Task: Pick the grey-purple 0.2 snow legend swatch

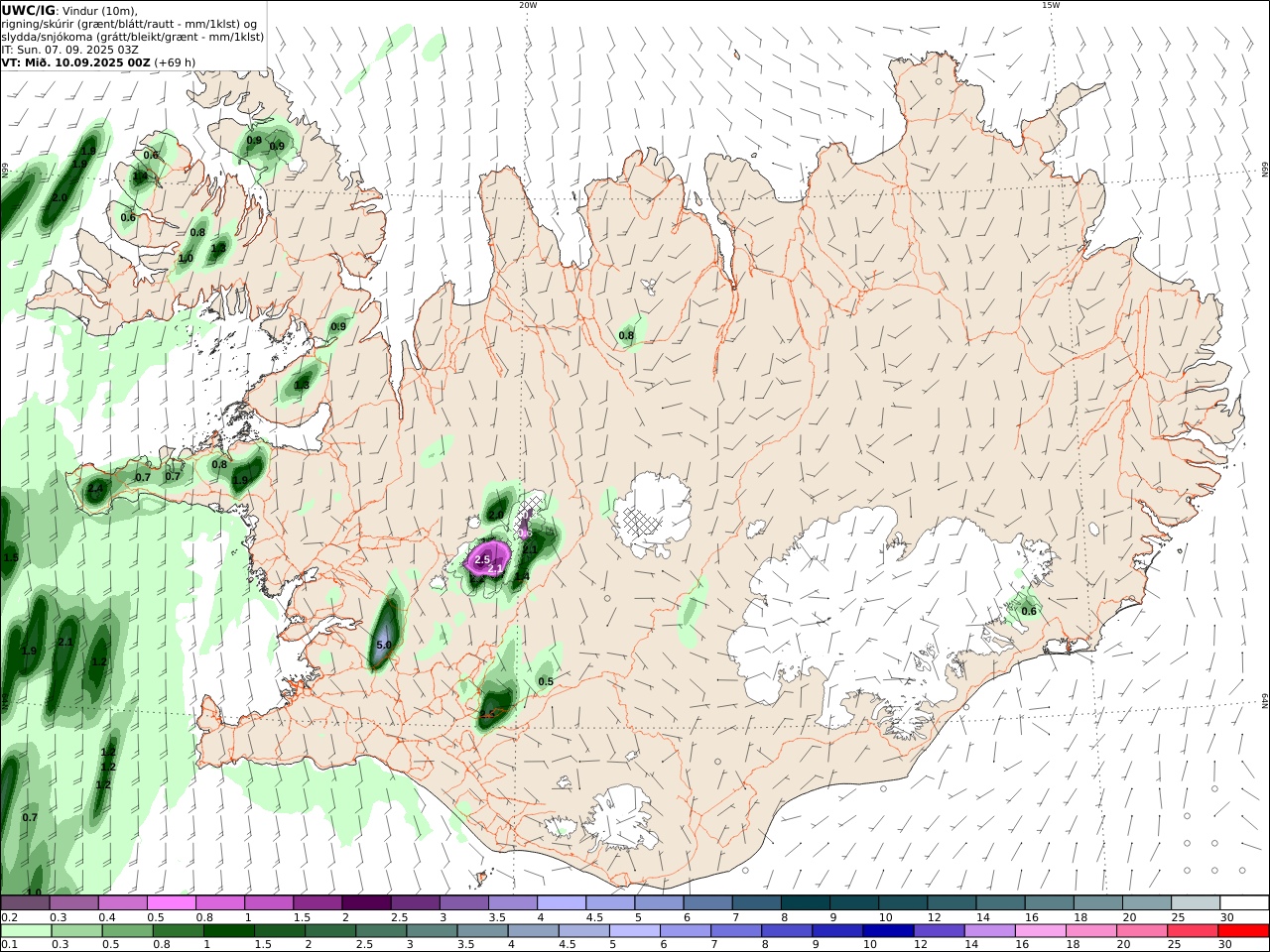Action: [26, 903]
